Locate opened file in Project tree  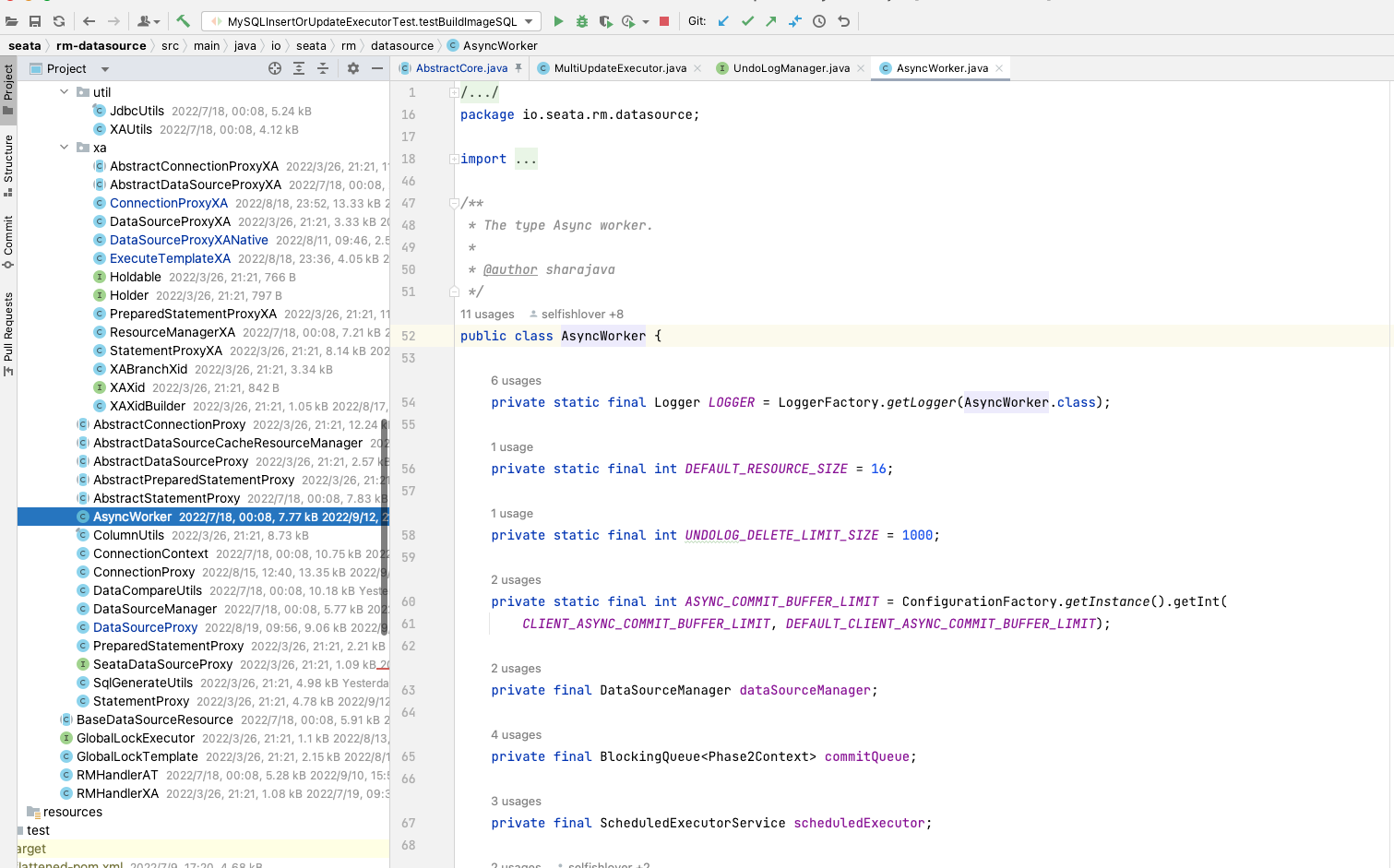pyautogui.click(x=275, y=68)
